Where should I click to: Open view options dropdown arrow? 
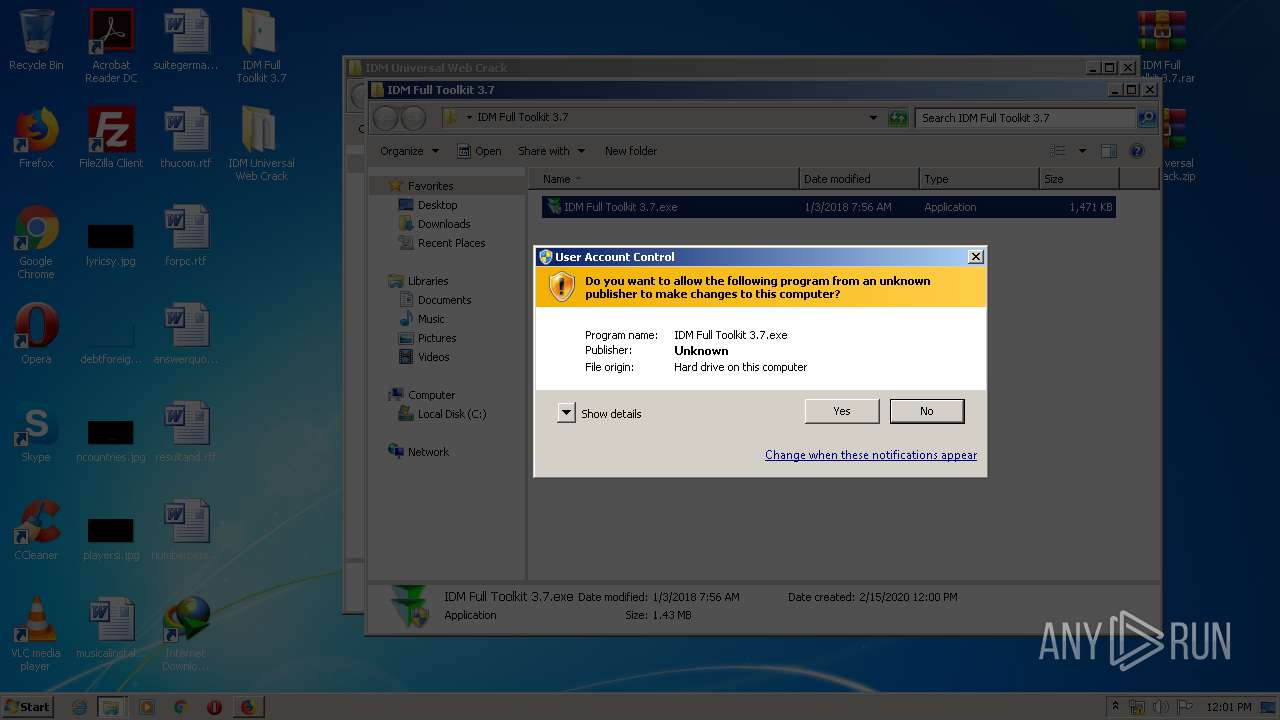tap(1082, 151)
